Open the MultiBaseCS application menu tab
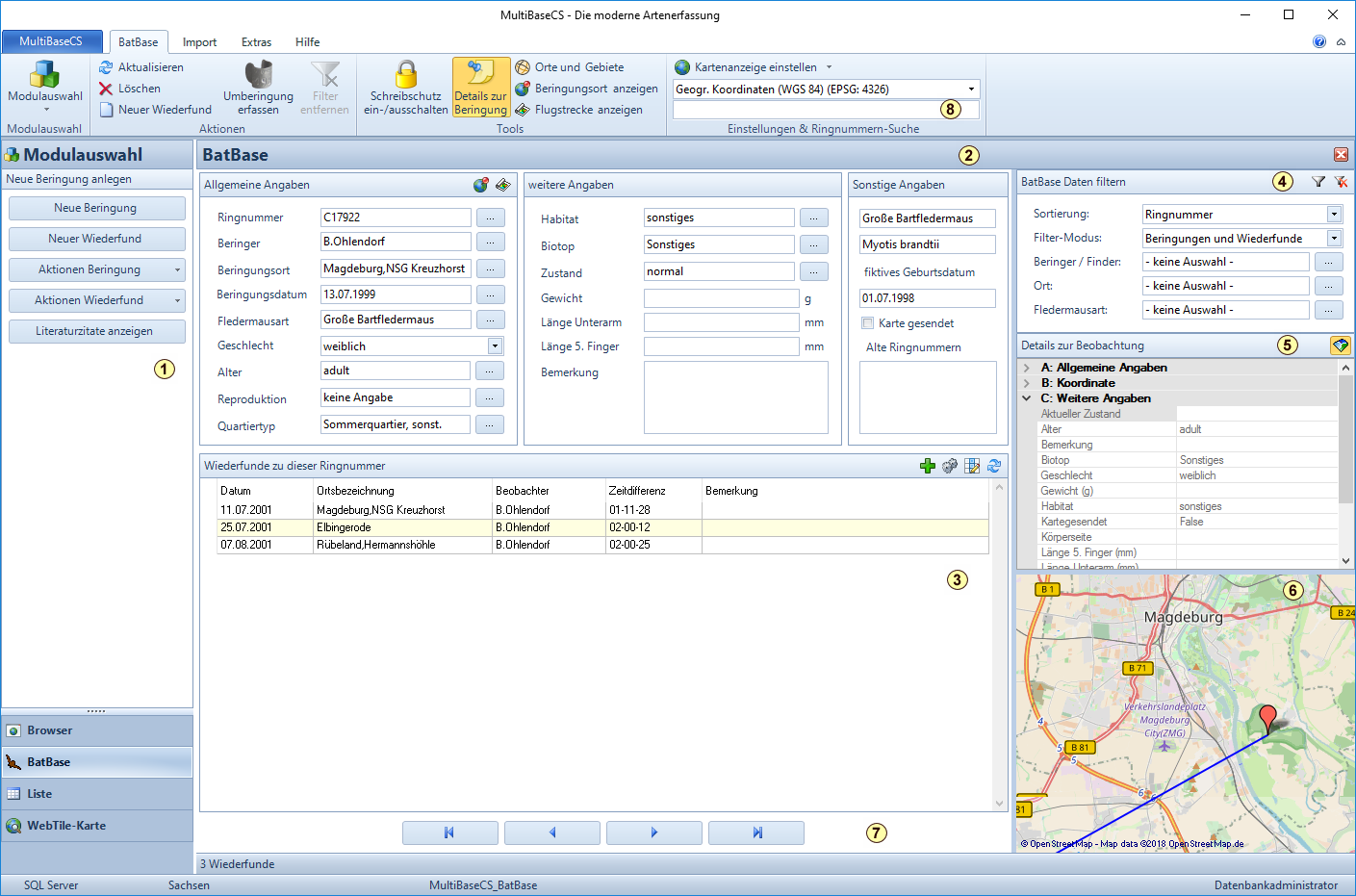Image resolution: width=1356 pixels, height=896 pixels. (51, 41)
